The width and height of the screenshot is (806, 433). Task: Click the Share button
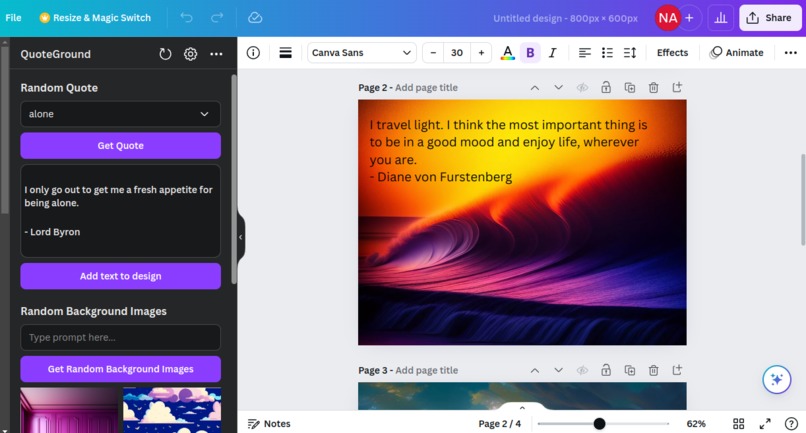(770, 18)
